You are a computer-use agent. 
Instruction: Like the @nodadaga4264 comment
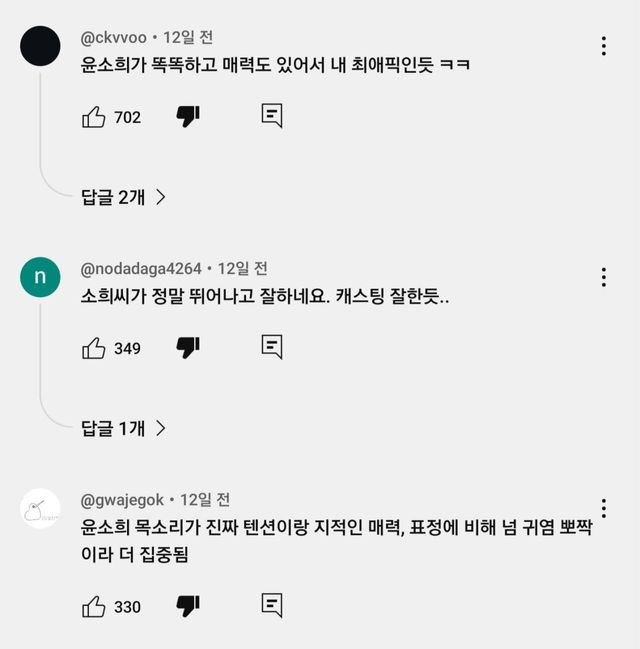point(94,348)
